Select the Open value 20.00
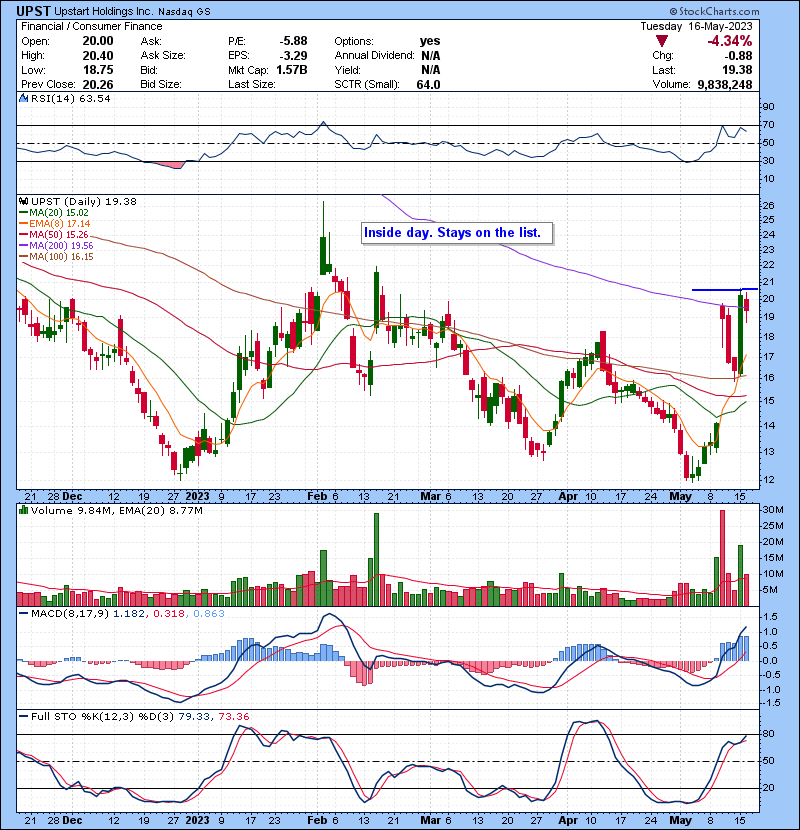This screenshot has width=800, height=830. [x=98, y=41]
